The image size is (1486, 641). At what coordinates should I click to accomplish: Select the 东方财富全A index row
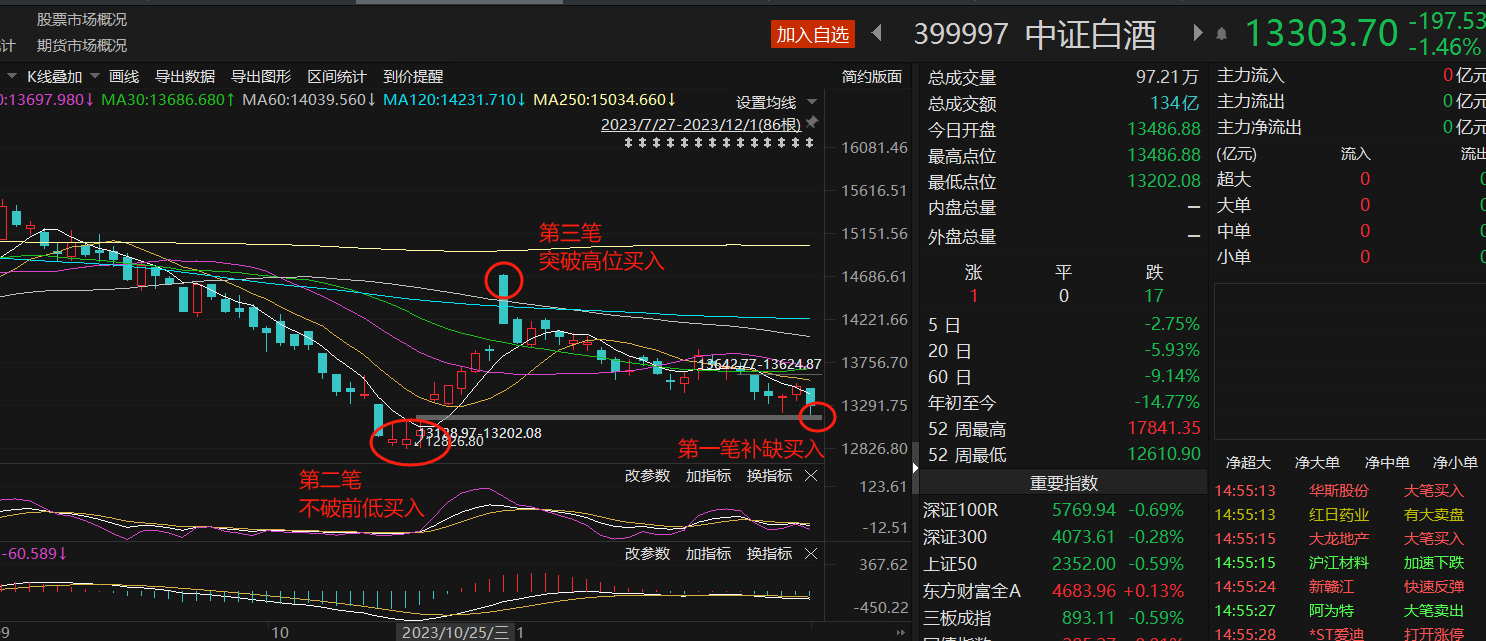[1064, 591]
